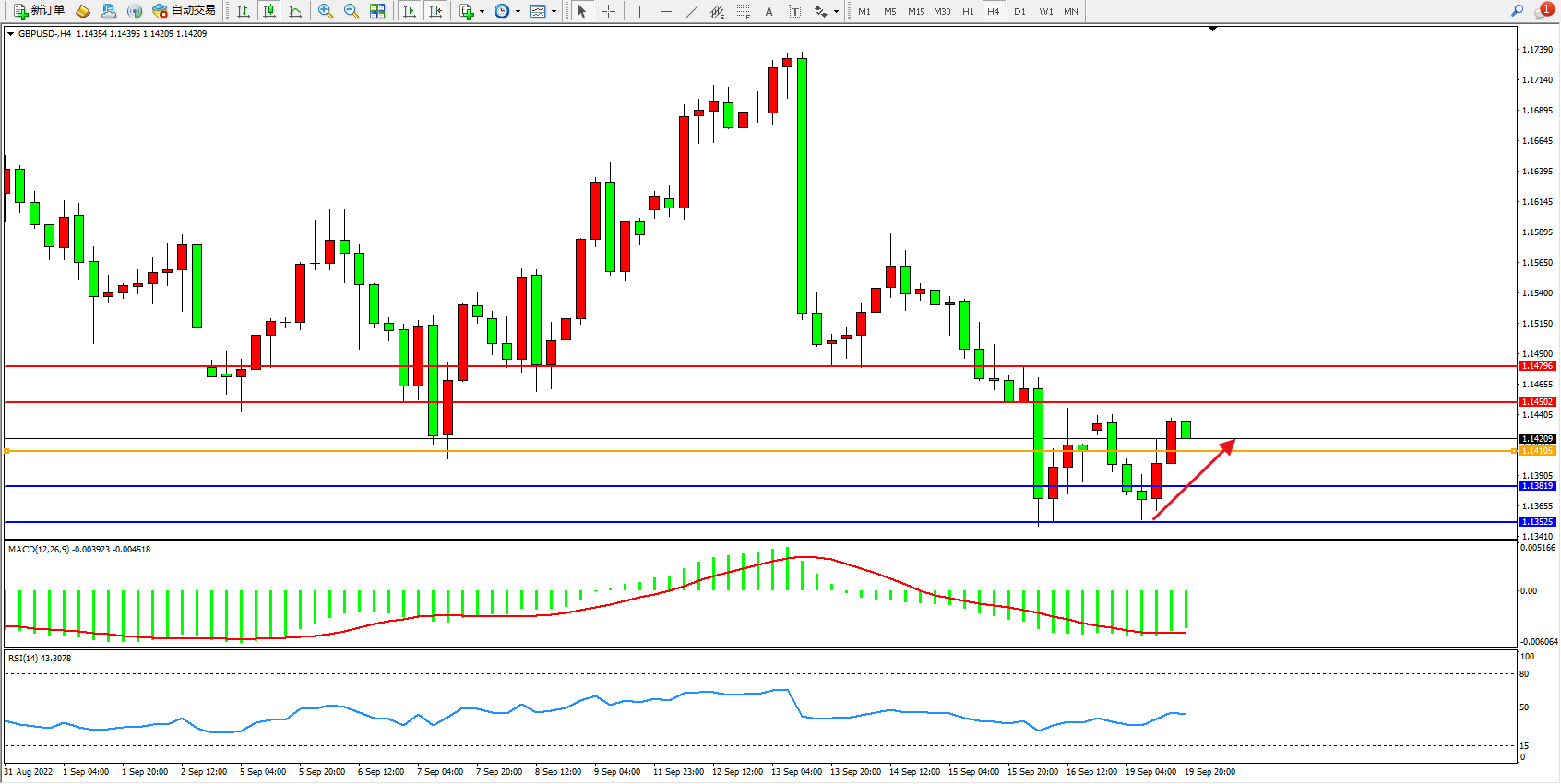This screenshot has height=784, width=1561.
Task: Switch to the M15 timeframe
Action: (x=915, y=11)
